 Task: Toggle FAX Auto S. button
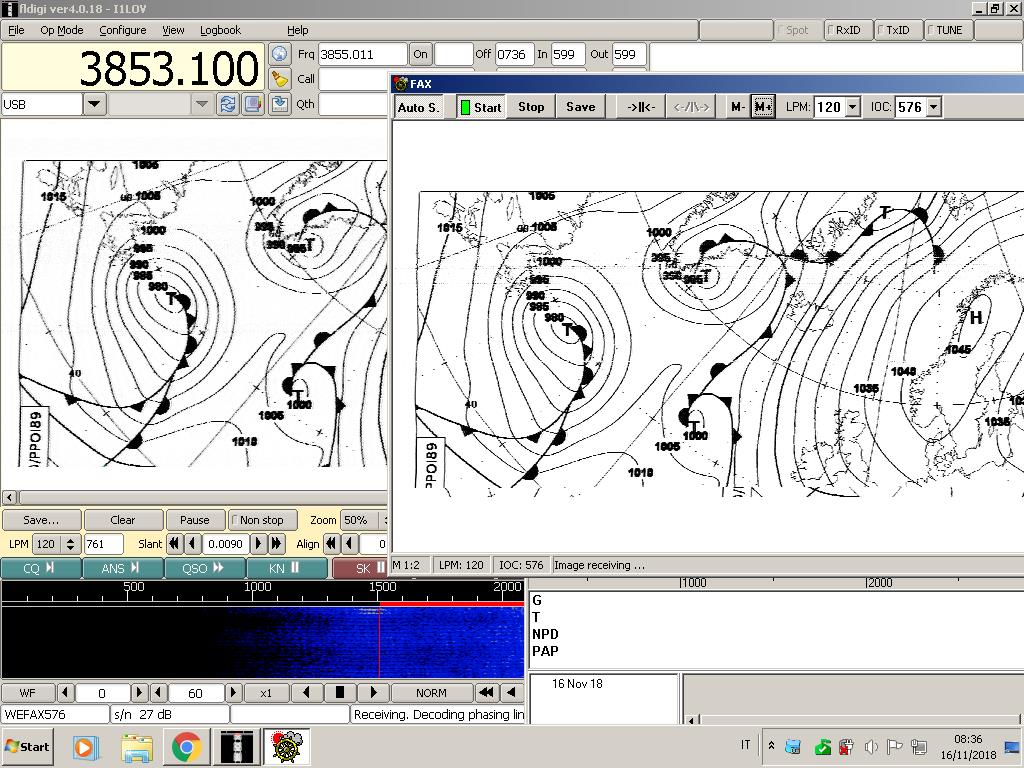click(419, 107)
